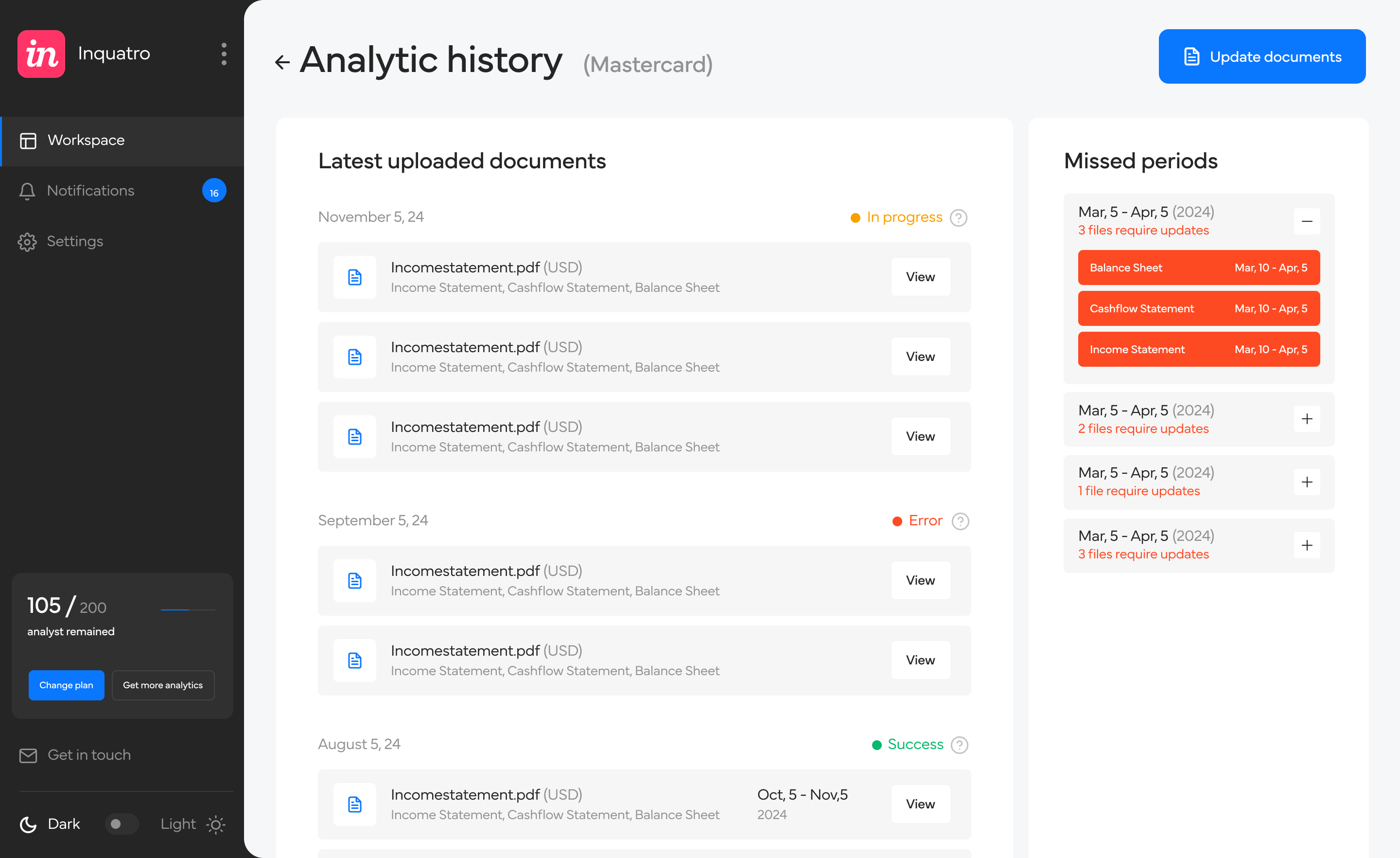View the first September 5 Incomestatement.pdf
The height and width of the screenshot is (858, 1400).
(x=921, y=580)
